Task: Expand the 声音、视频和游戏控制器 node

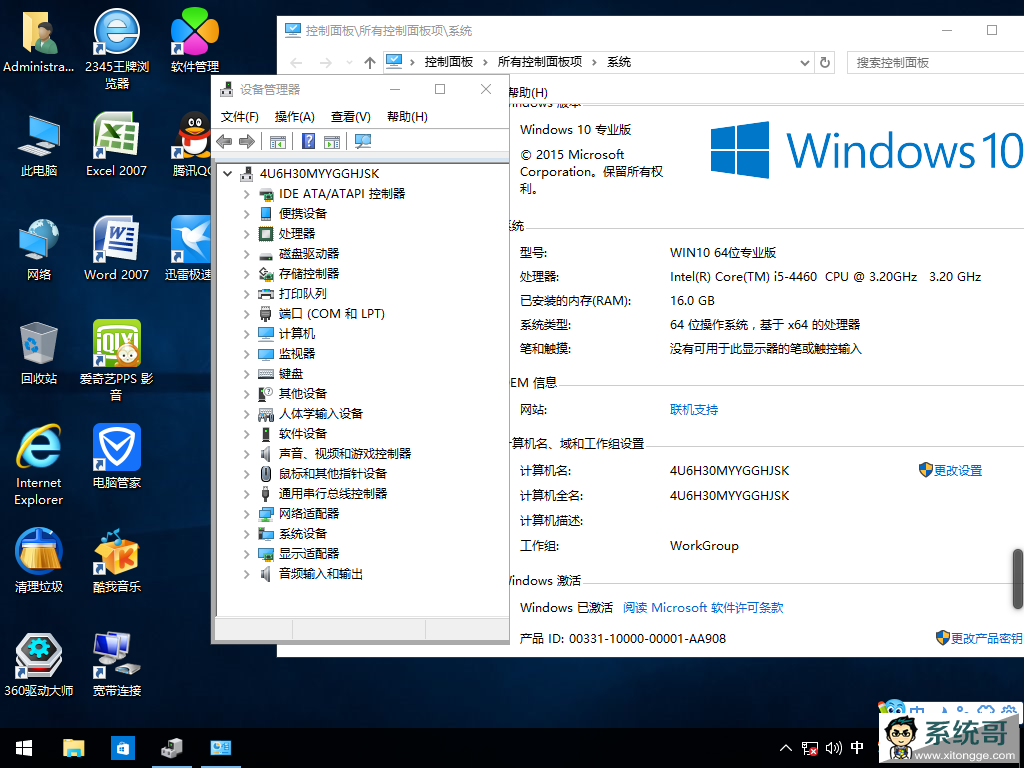Action: pyautogui.click(x=246, y=454)
